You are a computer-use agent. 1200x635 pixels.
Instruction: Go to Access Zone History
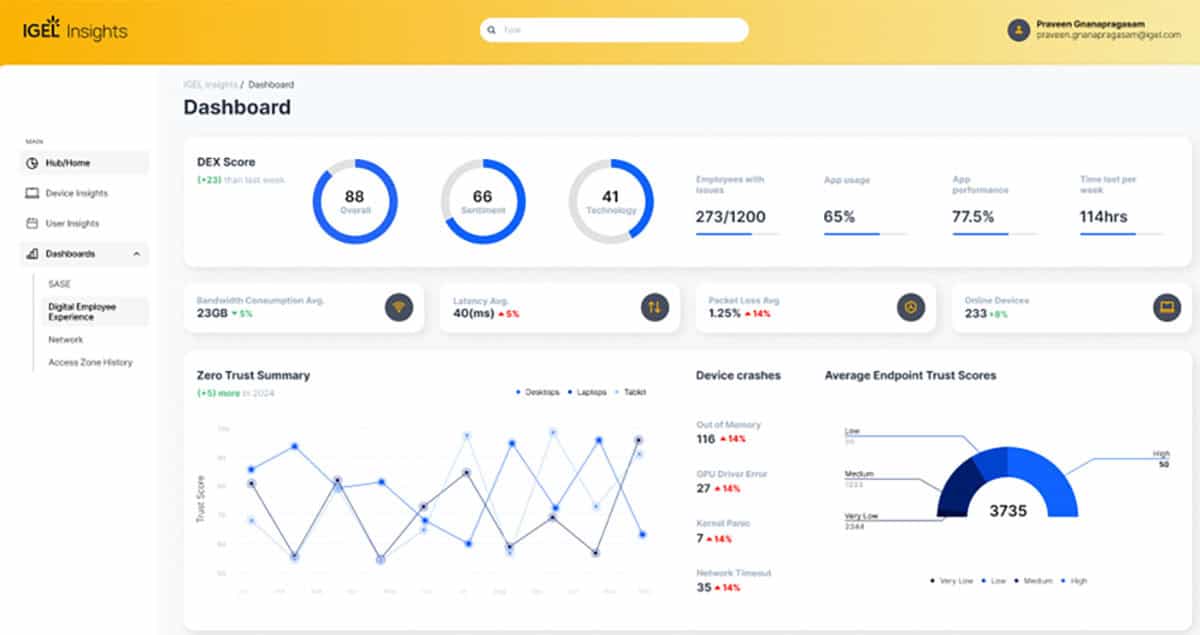pos(90,362)
